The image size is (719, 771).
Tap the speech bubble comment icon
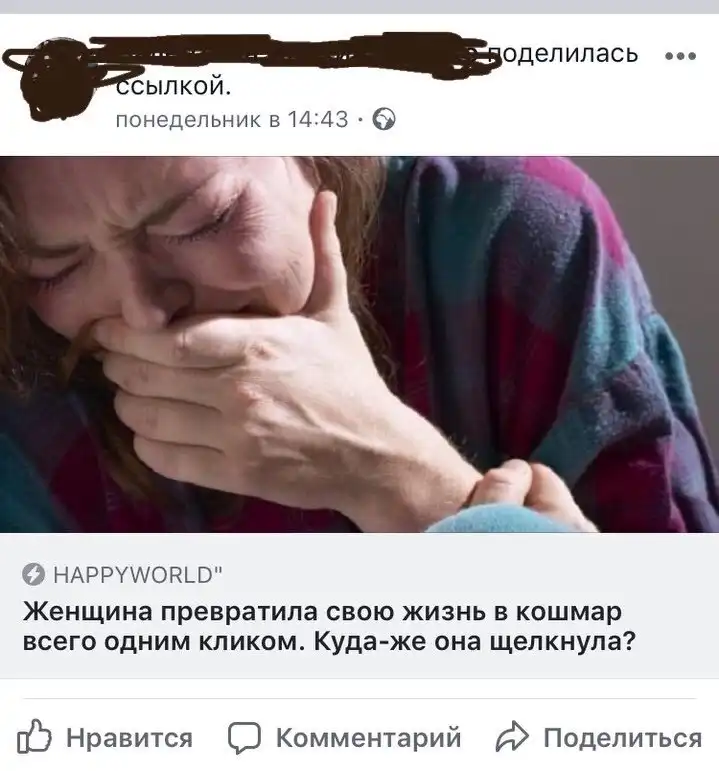coord(244,738)
